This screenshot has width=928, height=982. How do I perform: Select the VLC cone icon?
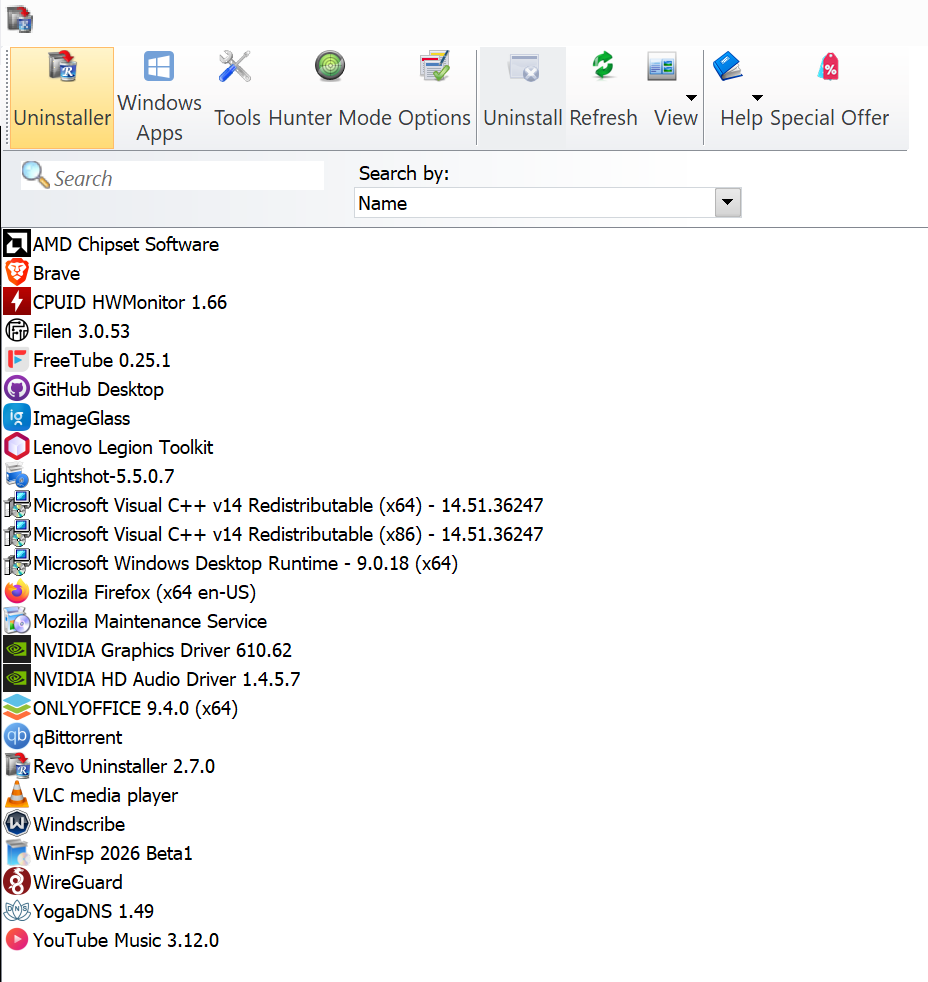[x=17, y=794]
